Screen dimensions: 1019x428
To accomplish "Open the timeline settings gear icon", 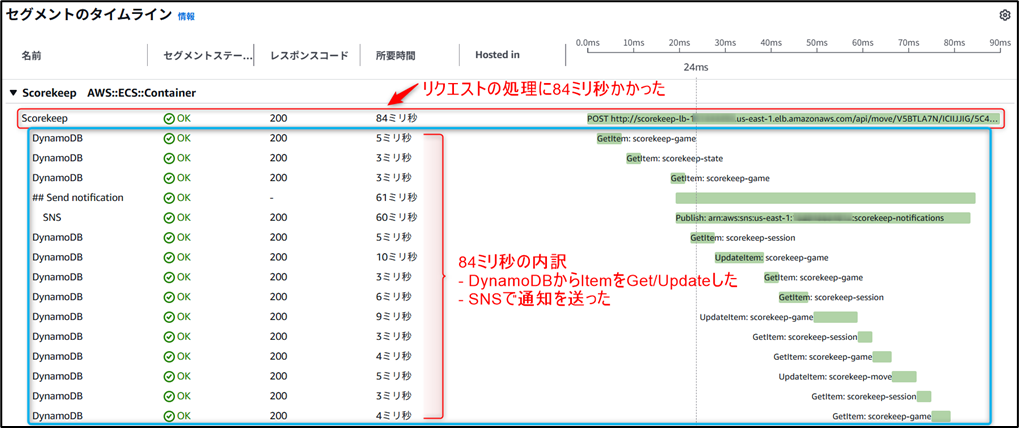I will pyautogui.click(x=1004, y=16).
